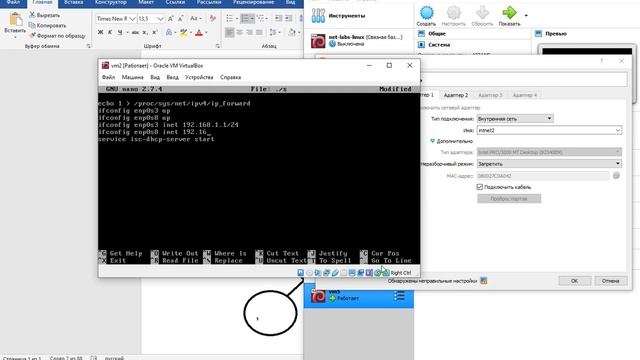Open the Справка menu in vm2 window
640x360 pixels.
pos(231,77)
